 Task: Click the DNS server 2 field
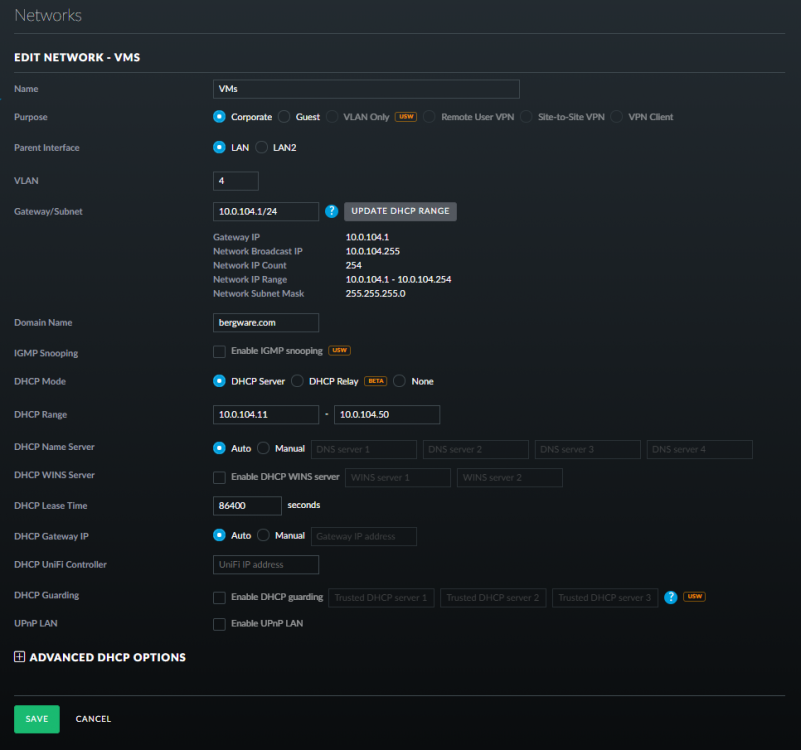coord(476,450)
